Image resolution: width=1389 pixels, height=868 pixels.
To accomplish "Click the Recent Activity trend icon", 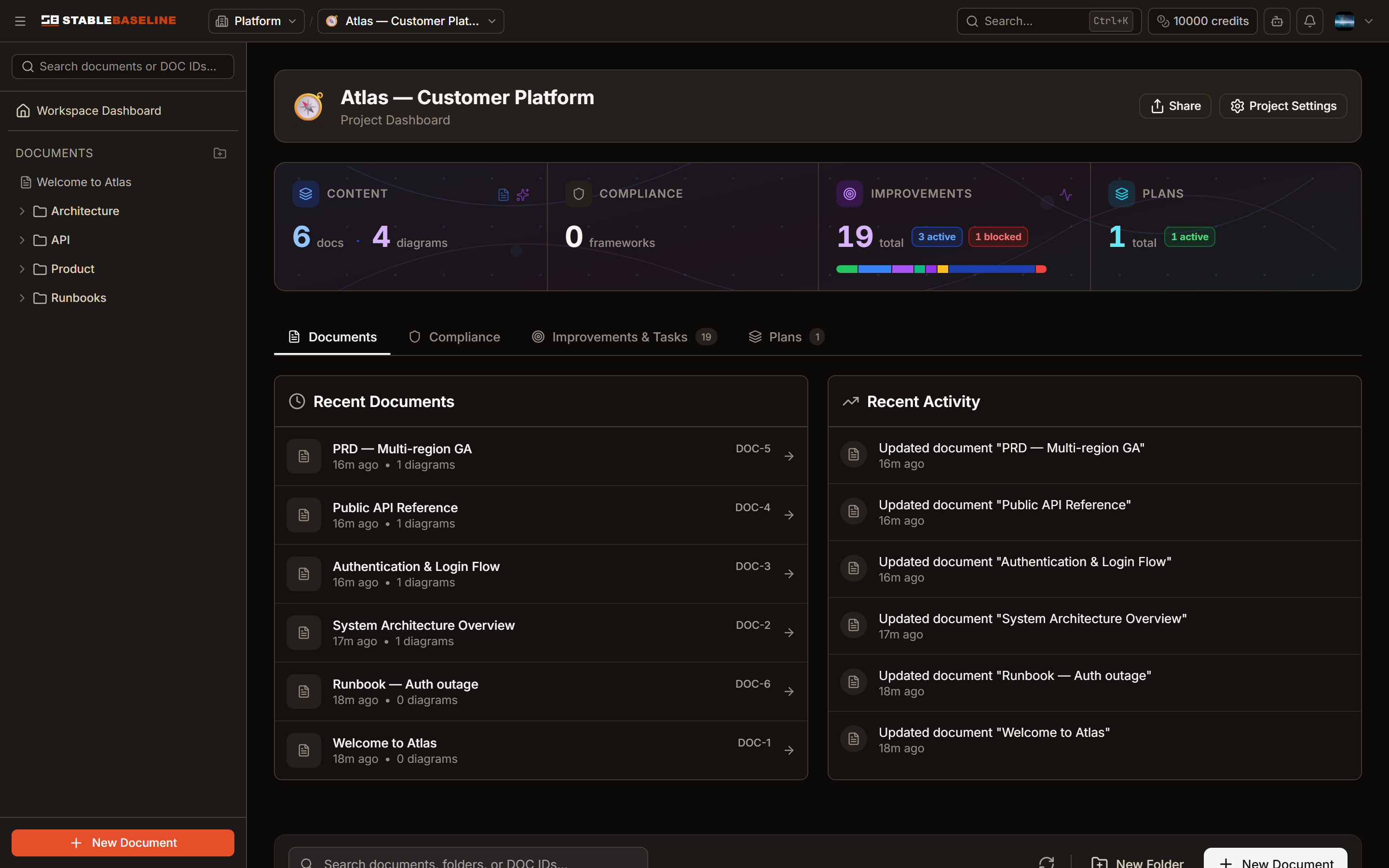I will pos(851,401).
